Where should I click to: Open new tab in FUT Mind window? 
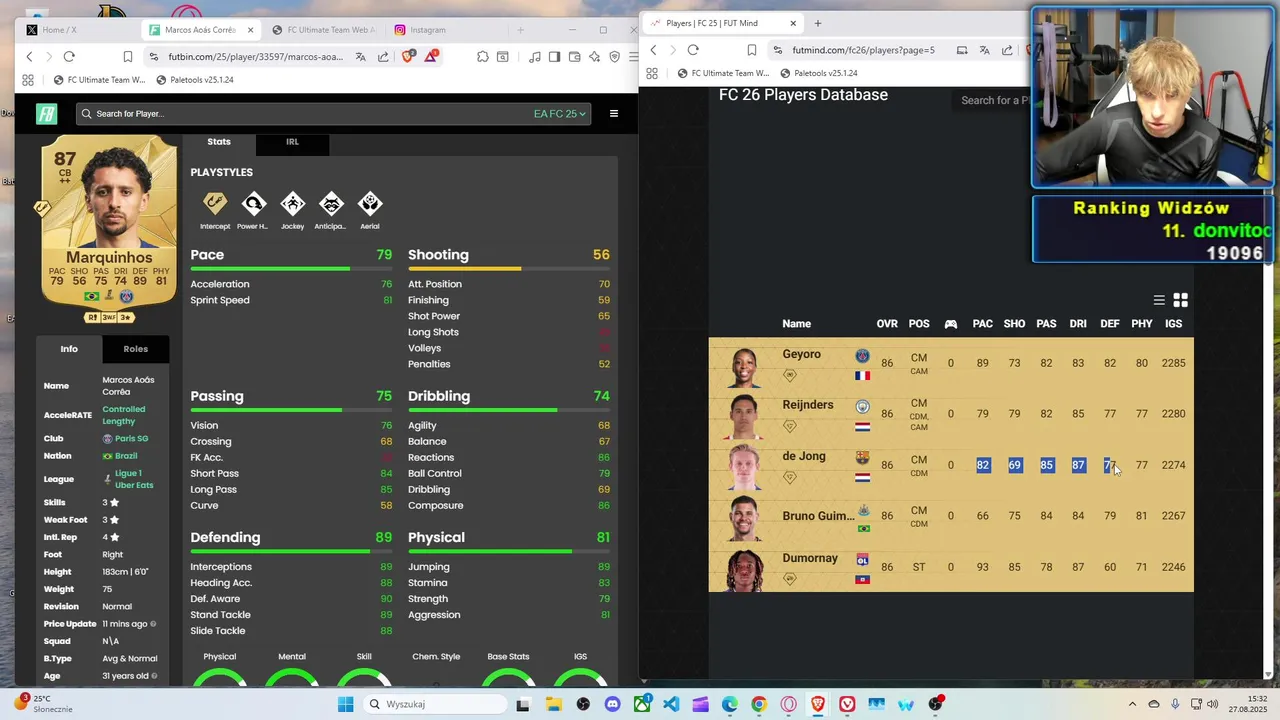tap(818, 23)
